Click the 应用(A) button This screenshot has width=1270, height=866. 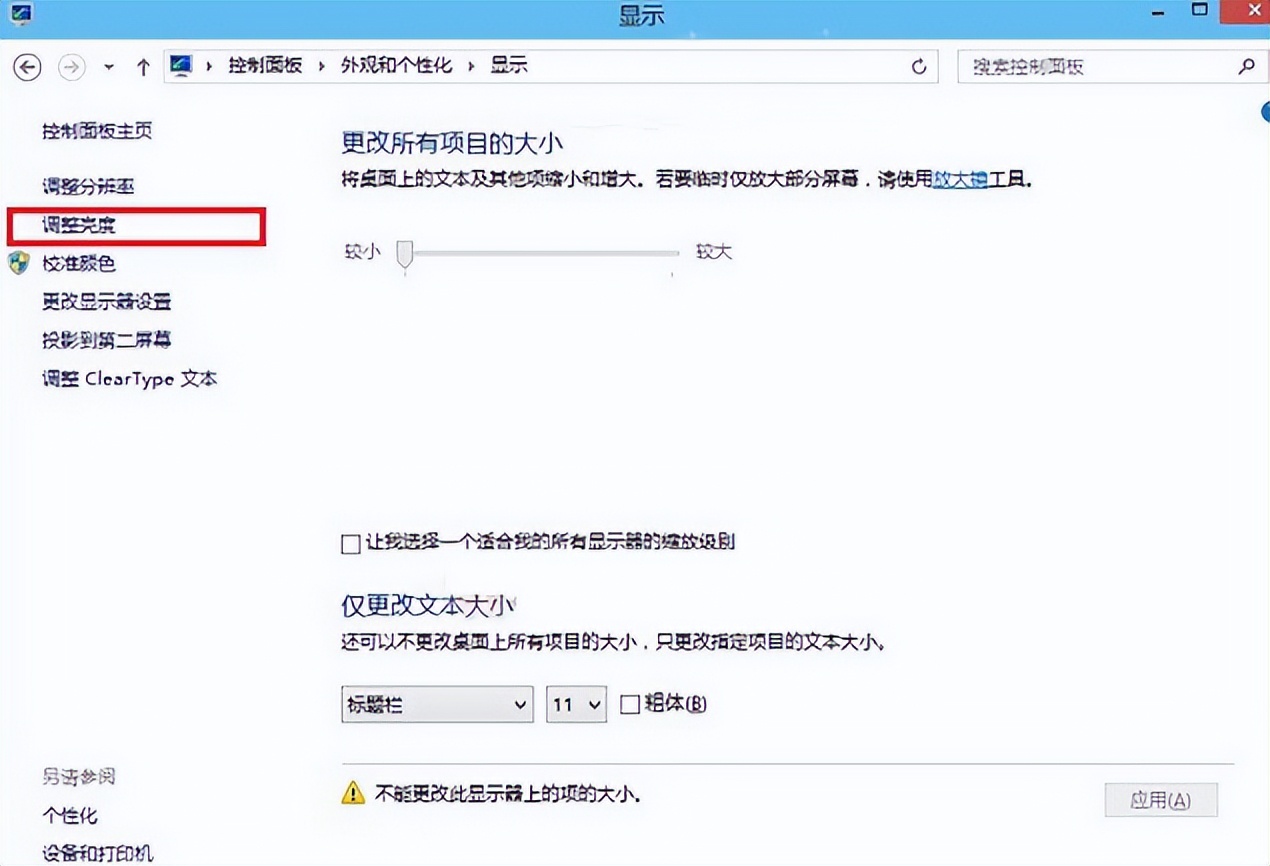[1160, 800]
